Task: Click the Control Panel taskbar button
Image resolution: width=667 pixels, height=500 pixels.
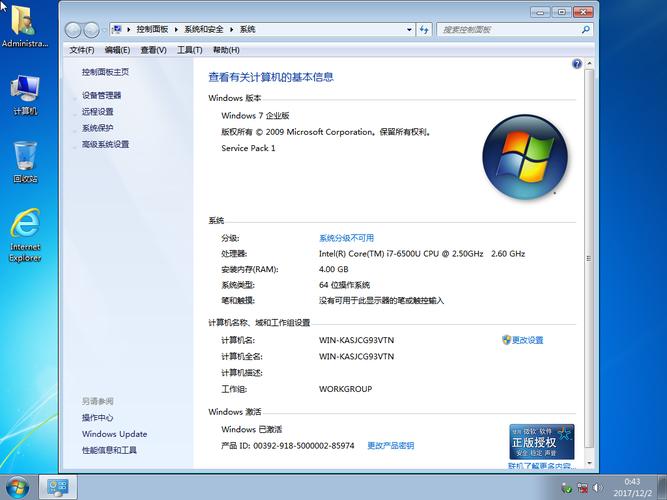Action: [58, 487]
